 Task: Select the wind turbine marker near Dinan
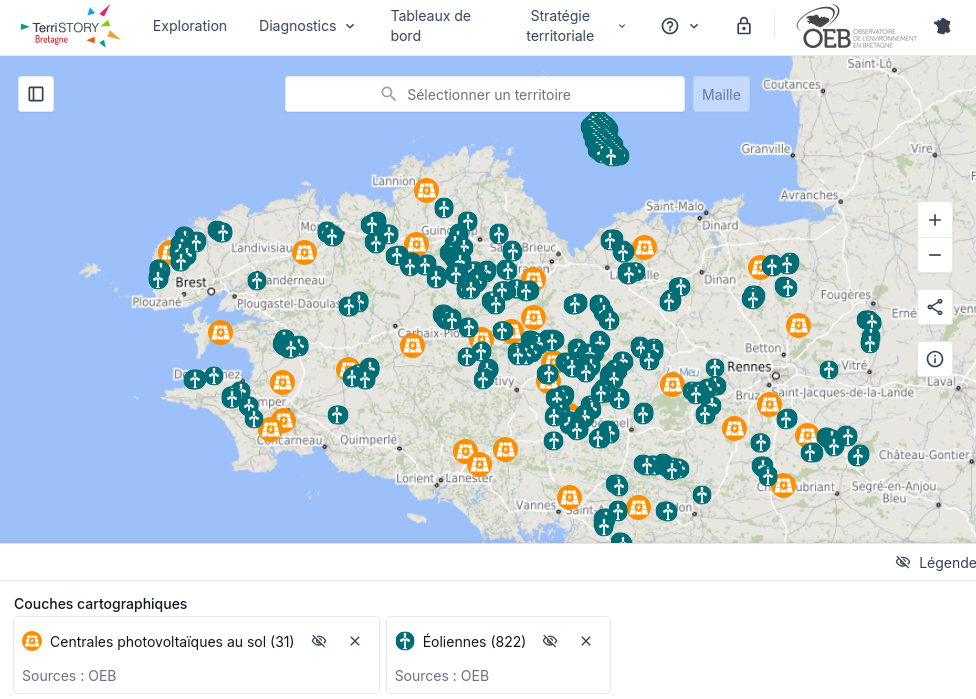point(679,287)
